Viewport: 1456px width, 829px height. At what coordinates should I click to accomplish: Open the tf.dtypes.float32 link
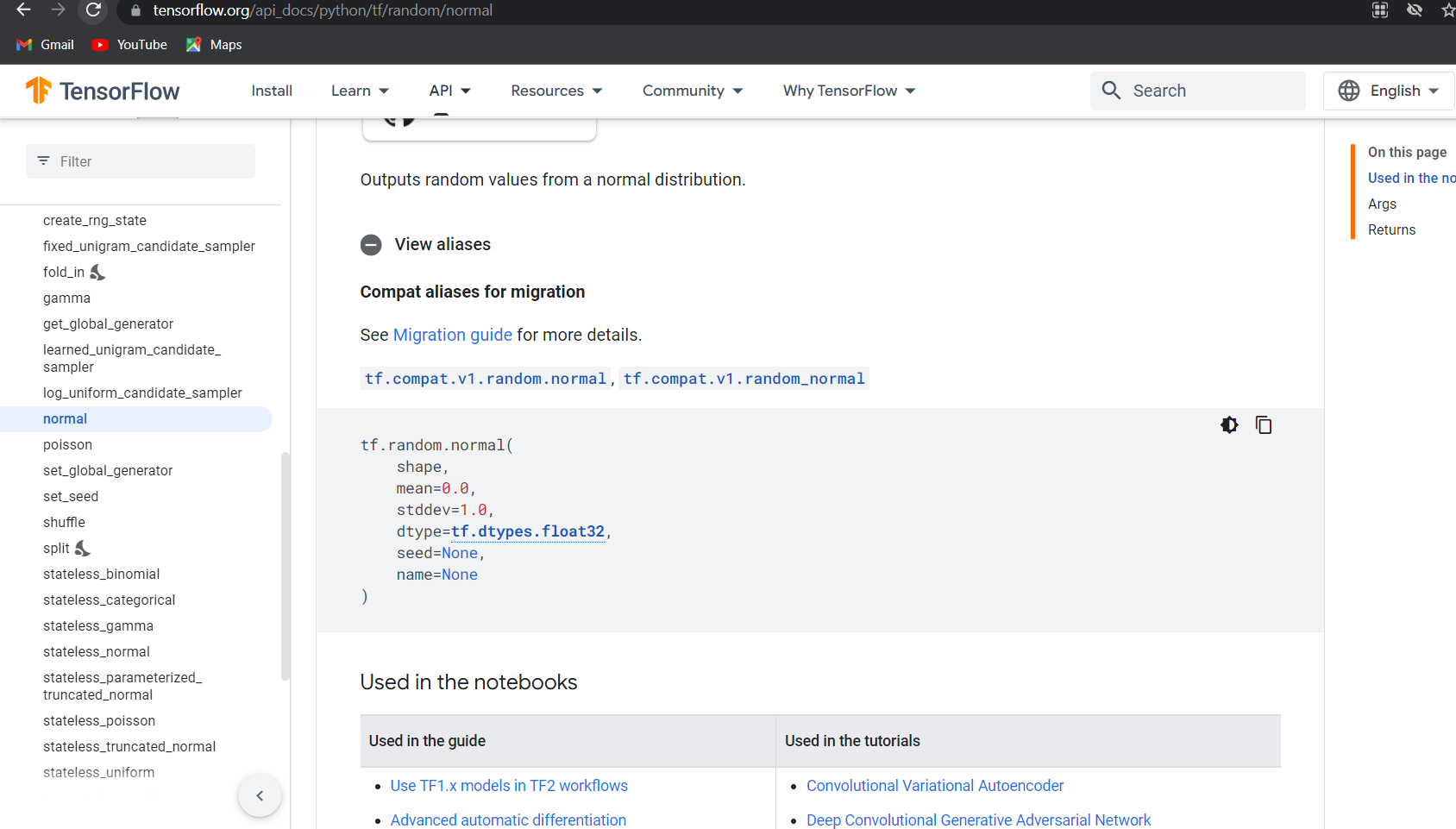pos(528,531)
